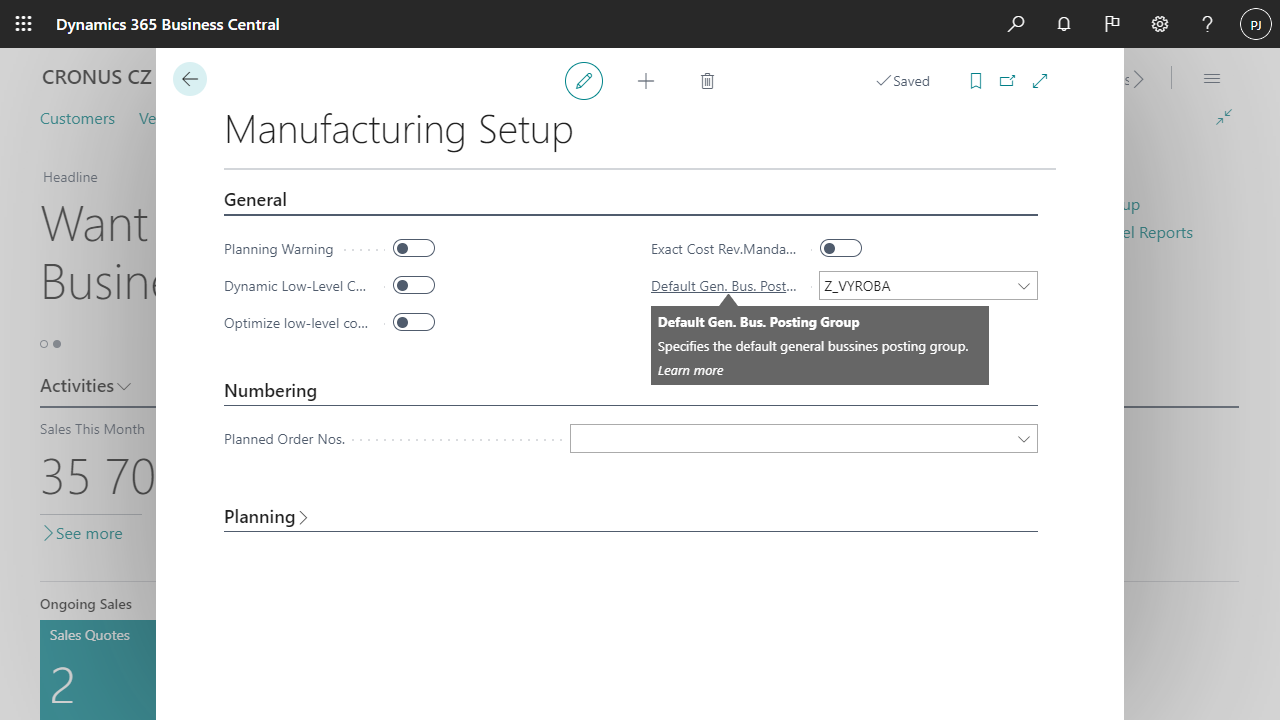Turn on Exact Cost Rev. Mandatory toggle
The image size is (1280, 720).
tap(841, 248)
